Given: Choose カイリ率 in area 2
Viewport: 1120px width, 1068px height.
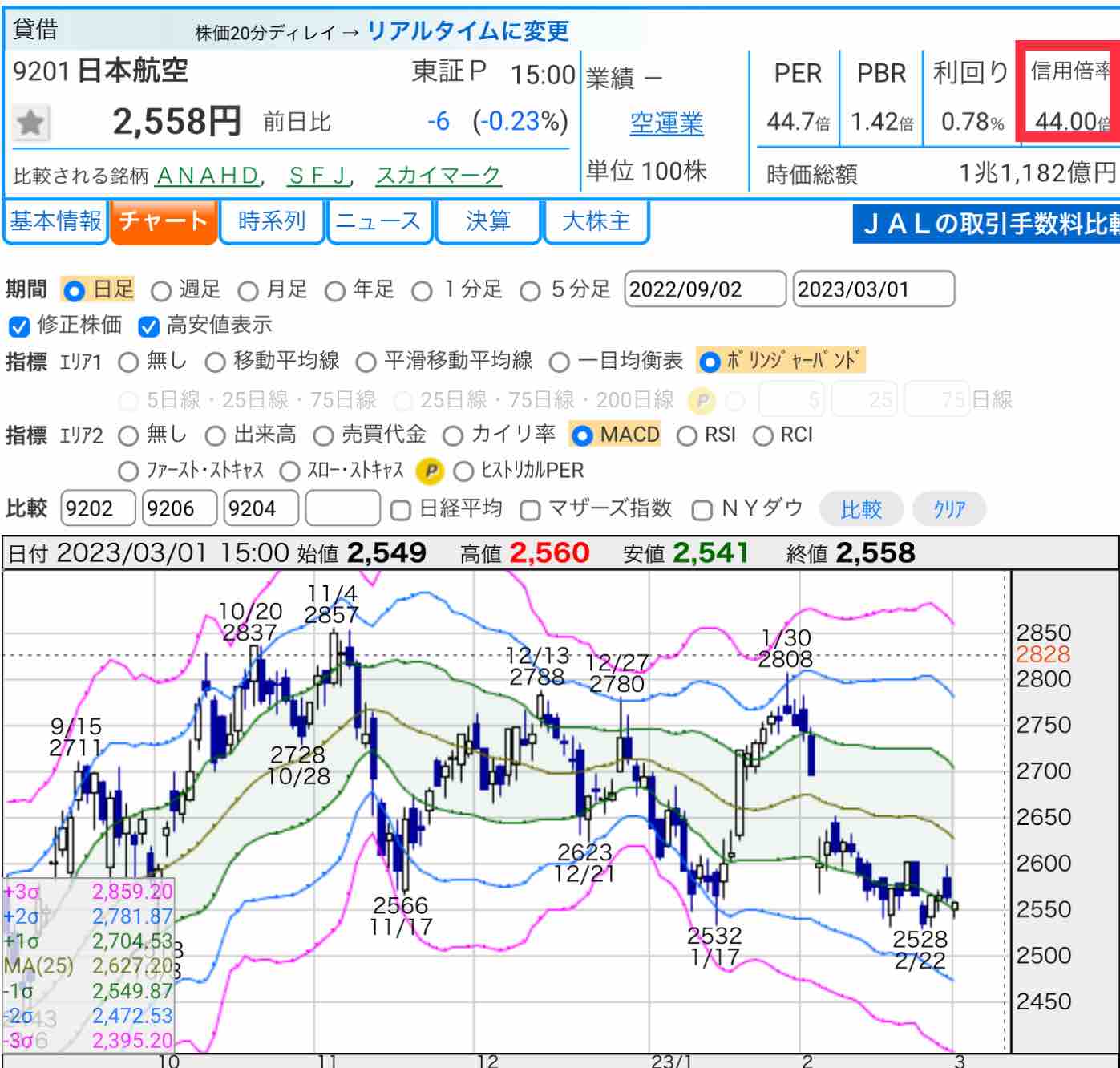Looking at the screenshot, I should click(453, 436).
